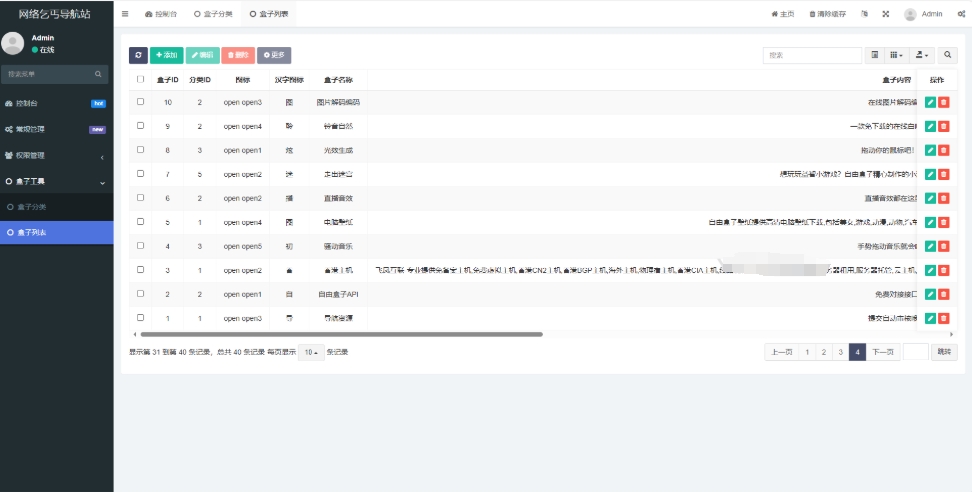
Task: Open the columns visibility dropdown
Action: pyautogui.click(x=896, y=55)
